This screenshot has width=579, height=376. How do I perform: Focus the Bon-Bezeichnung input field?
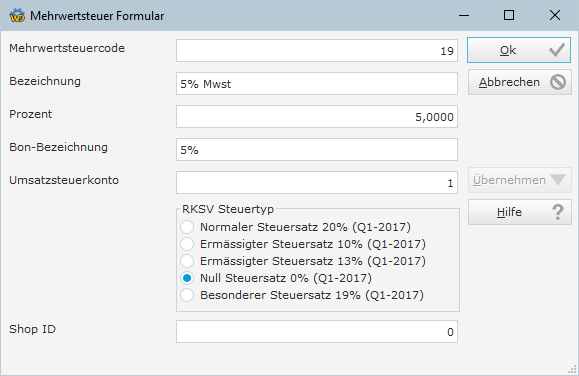tap(317, 150)
